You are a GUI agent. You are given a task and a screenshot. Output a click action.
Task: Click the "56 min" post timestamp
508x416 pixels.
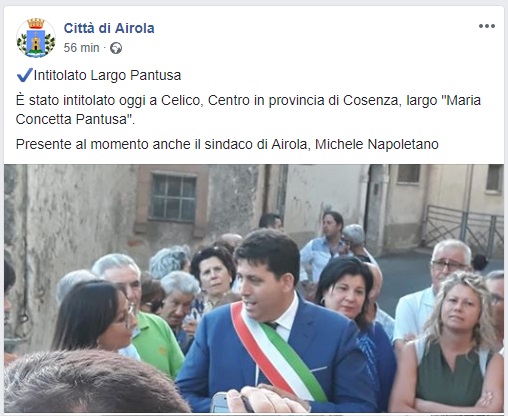pos(81,48)
